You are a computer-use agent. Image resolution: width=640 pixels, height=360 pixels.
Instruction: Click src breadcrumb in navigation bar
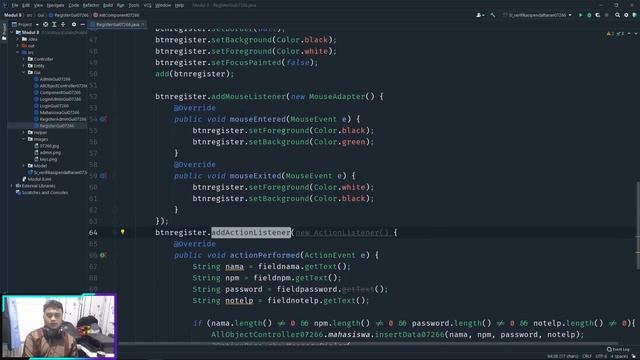click(29, 15)
